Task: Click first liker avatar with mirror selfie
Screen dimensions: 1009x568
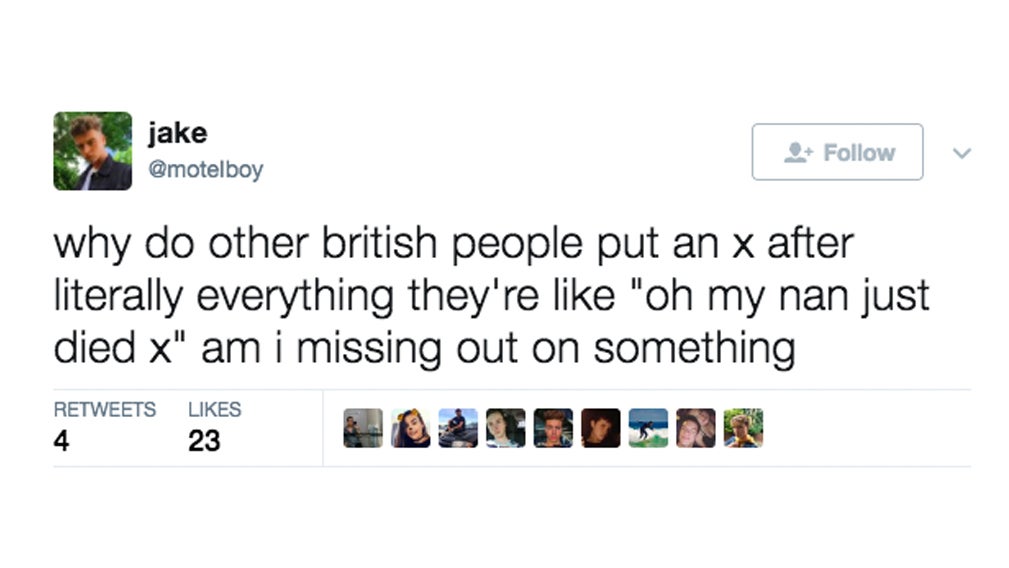Action: point(362,428)
